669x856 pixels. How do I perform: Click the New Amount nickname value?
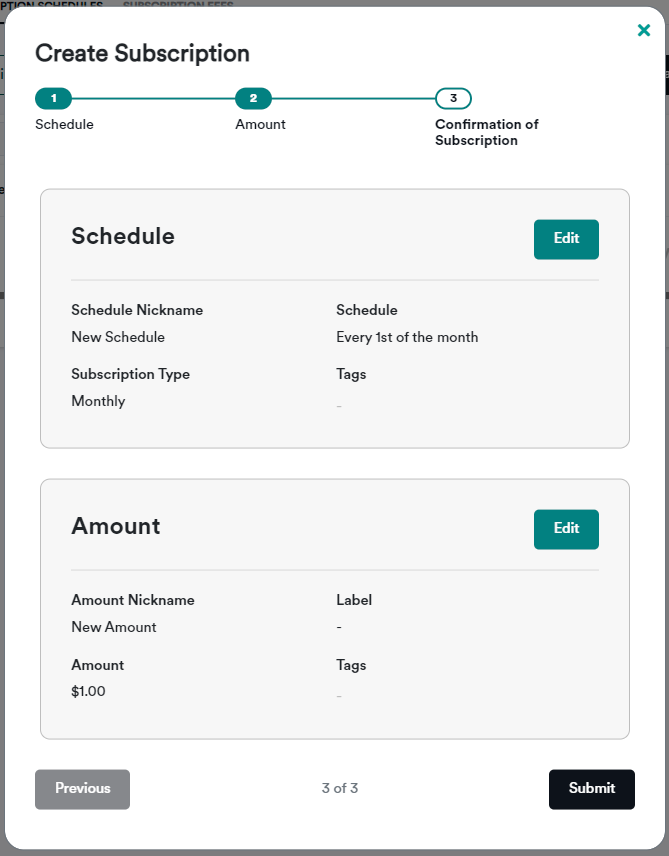click(x=114, y=627)
